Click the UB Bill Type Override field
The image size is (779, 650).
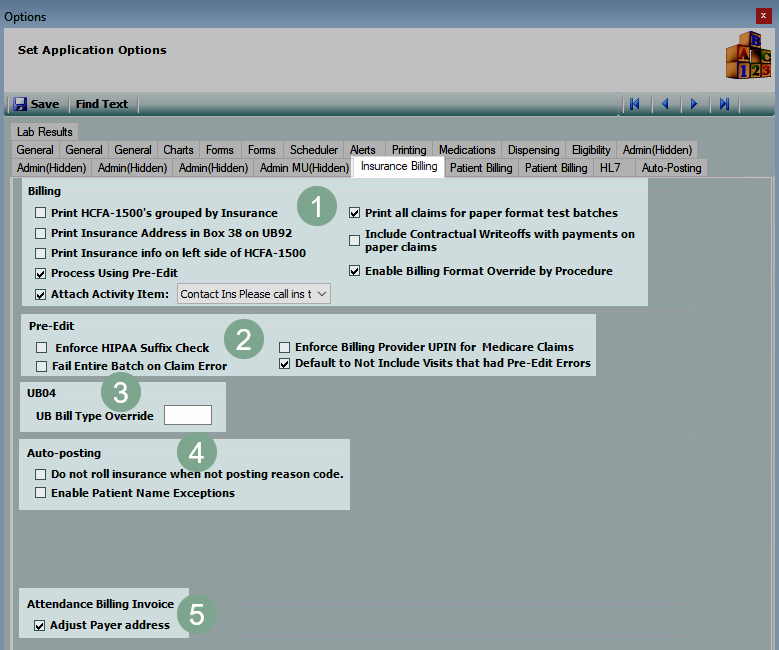(x=187, y=415)
